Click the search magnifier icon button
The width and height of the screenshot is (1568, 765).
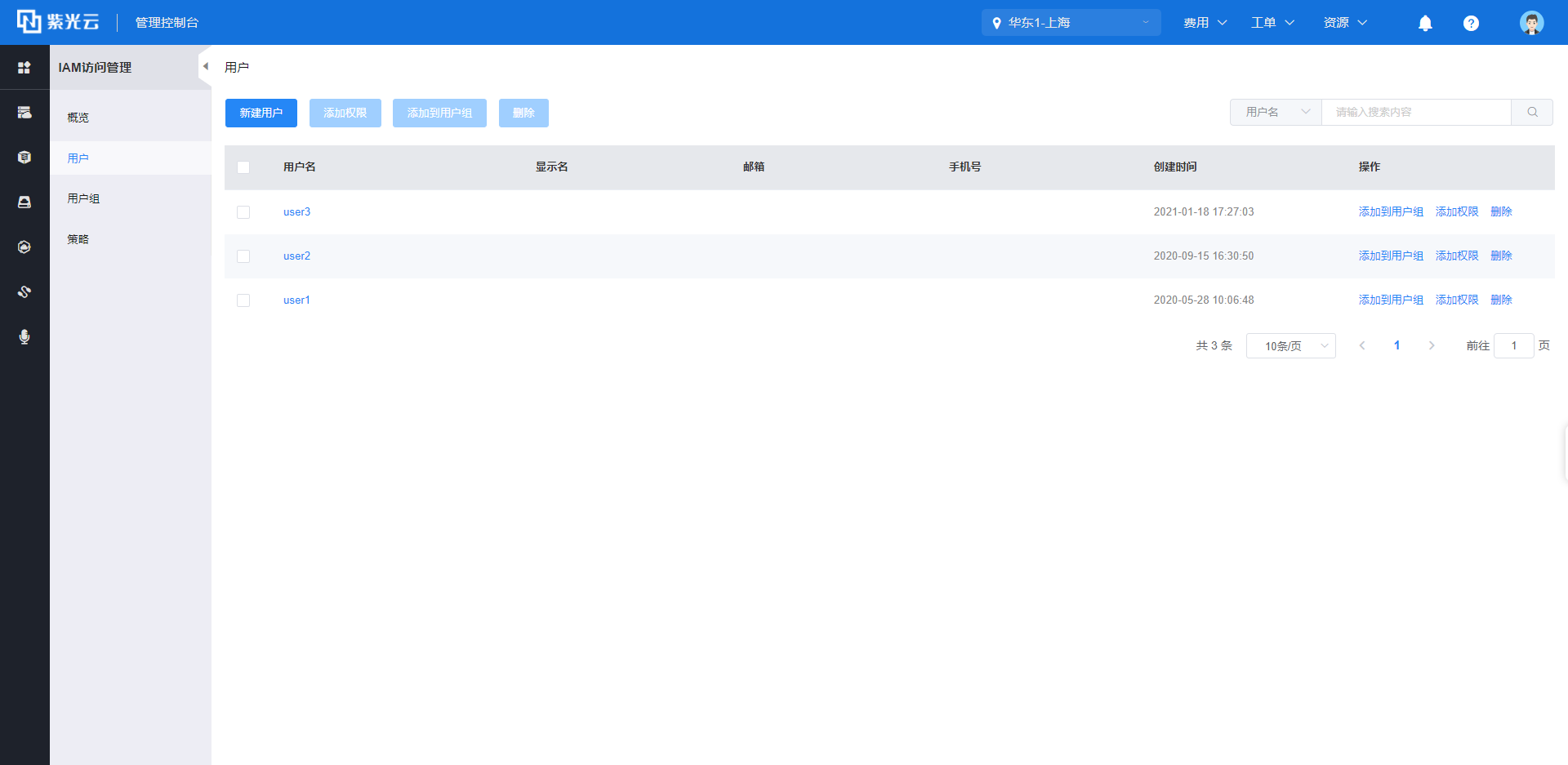click(x=1532, y=113)
